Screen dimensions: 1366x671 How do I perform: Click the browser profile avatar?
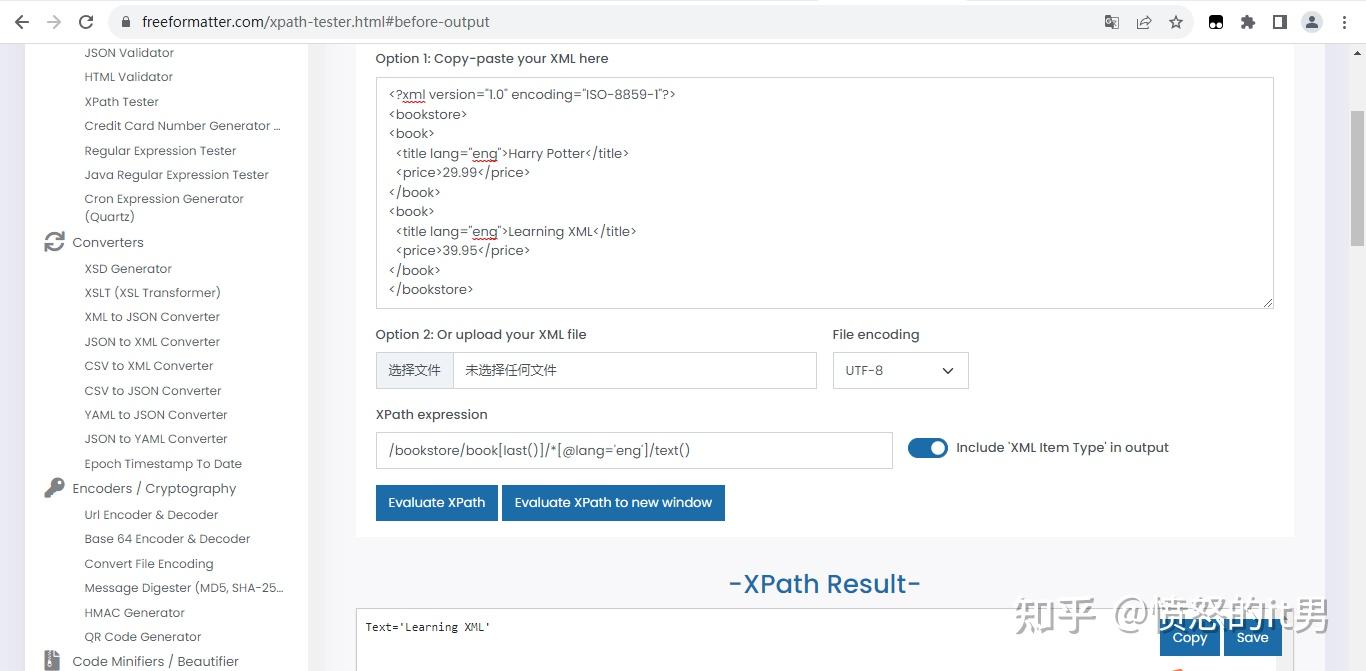tap(1312, 21)
